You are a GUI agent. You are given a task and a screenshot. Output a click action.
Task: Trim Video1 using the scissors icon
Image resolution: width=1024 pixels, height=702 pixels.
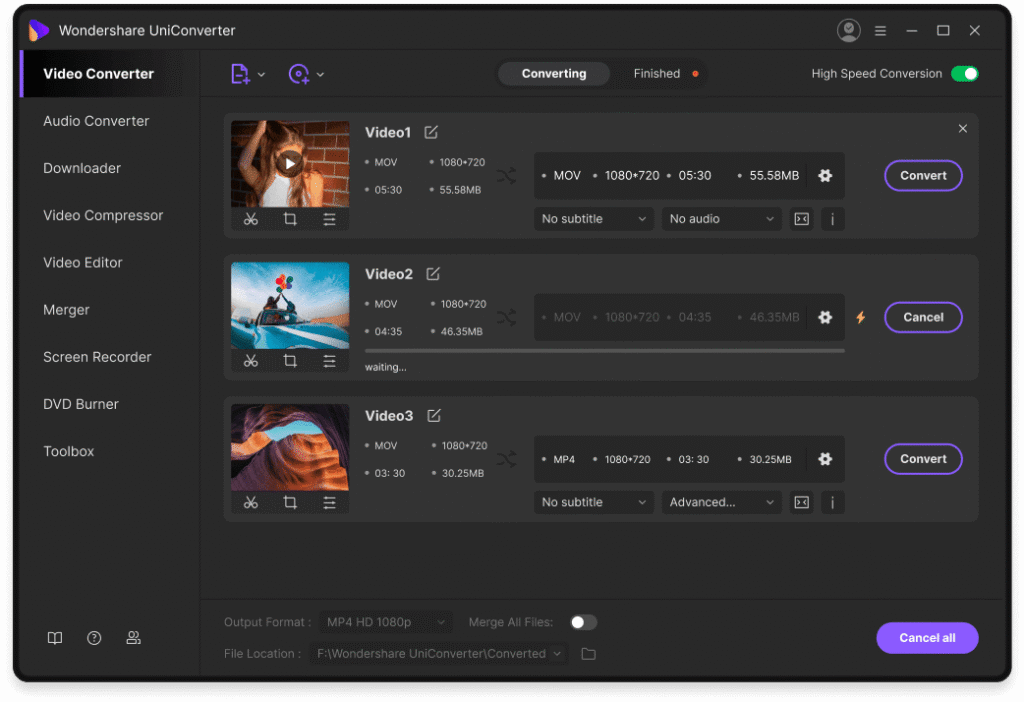(x=251, y=219)
